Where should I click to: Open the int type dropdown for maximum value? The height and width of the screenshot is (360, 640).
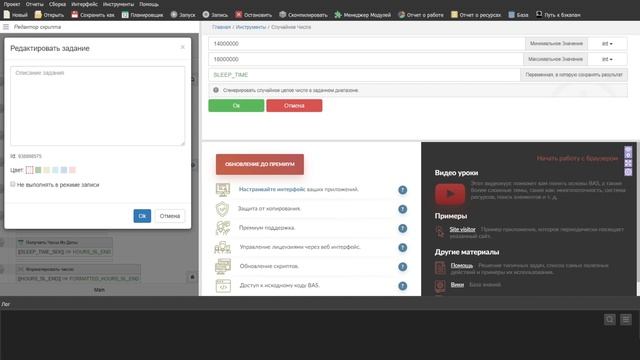[607, 59]
